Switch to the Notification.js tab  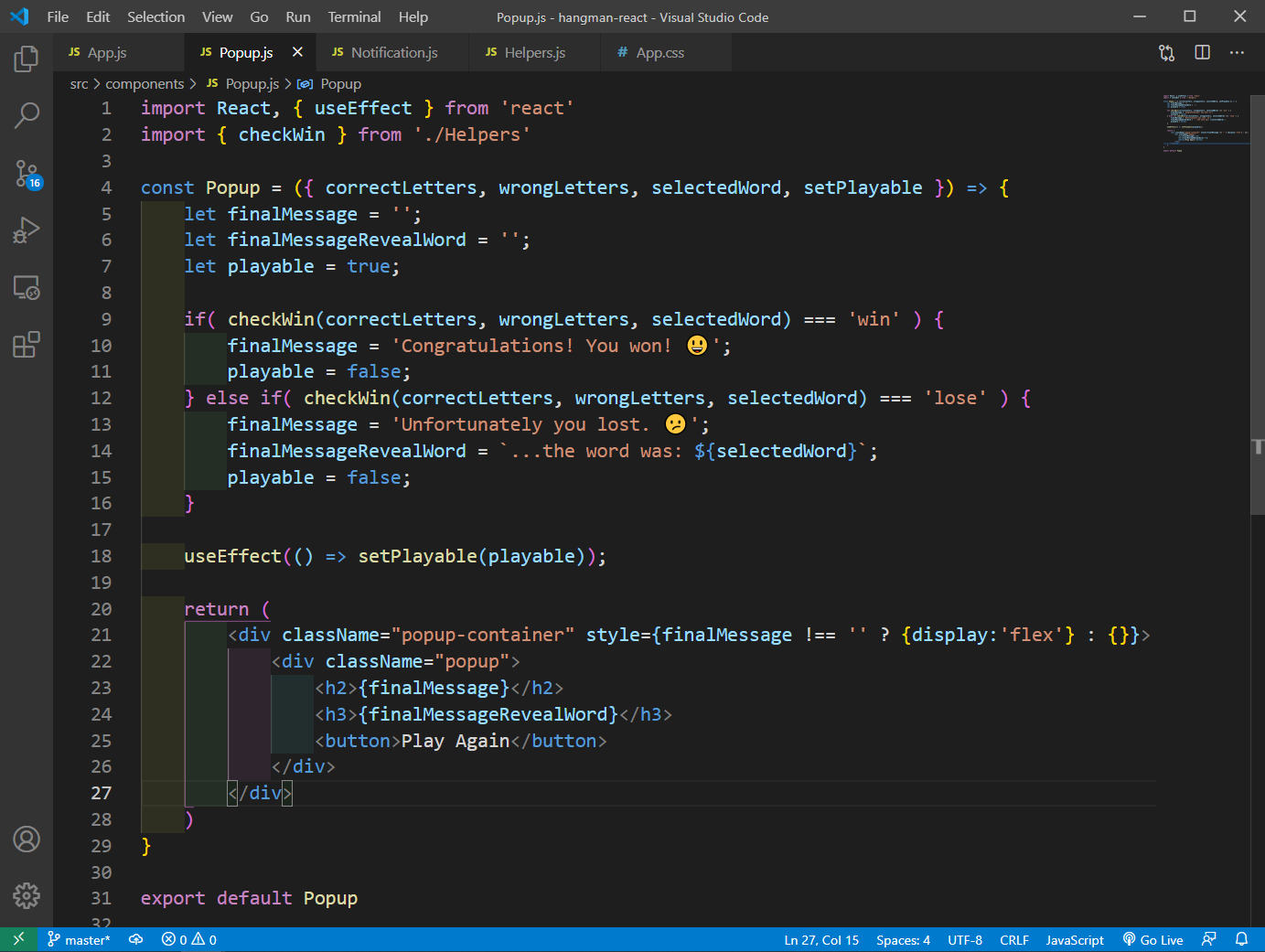pos(393,53)
